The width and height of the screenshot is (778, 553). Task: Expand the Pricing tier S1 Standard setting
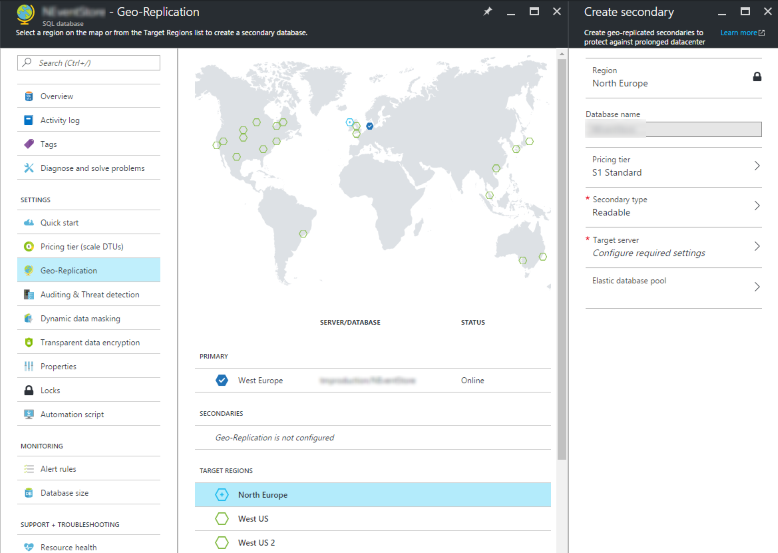(673, 167)
